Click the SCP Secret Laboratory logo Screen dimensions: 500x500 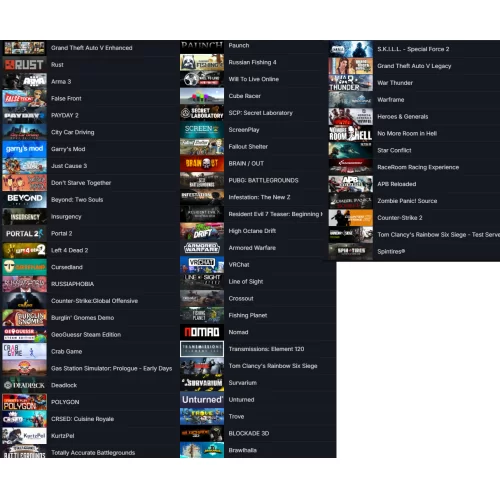202,113
